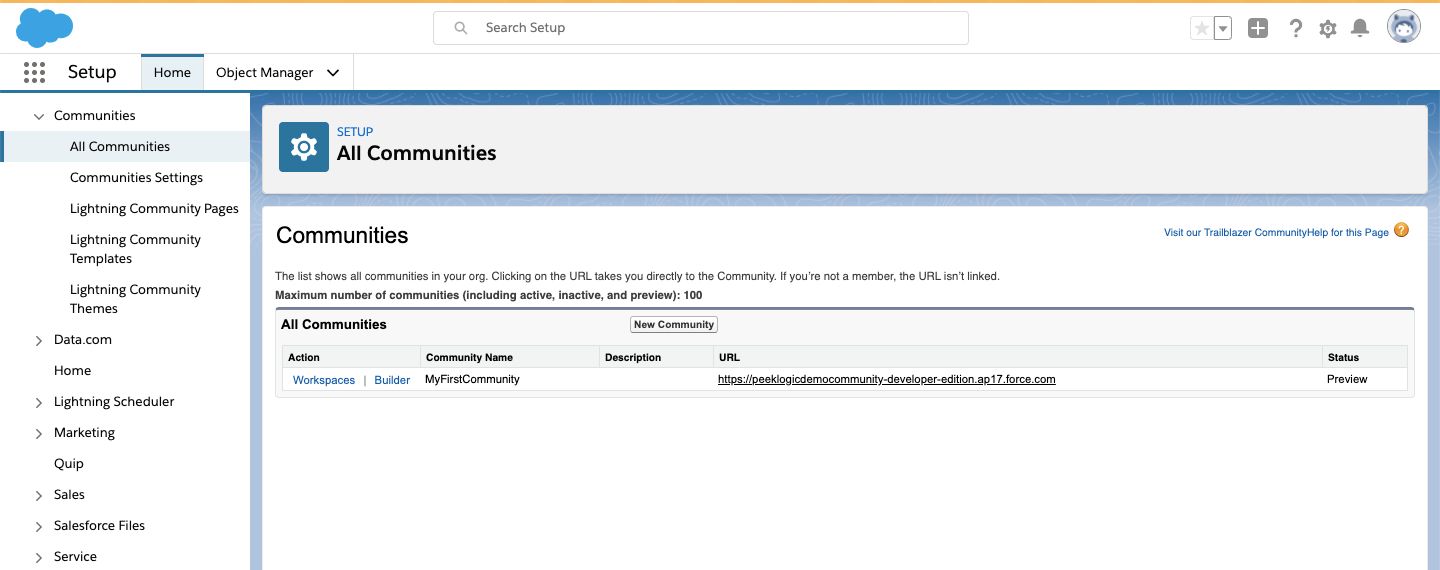Open the Favorites list dropdown arrow

[x=1223, y=29]
